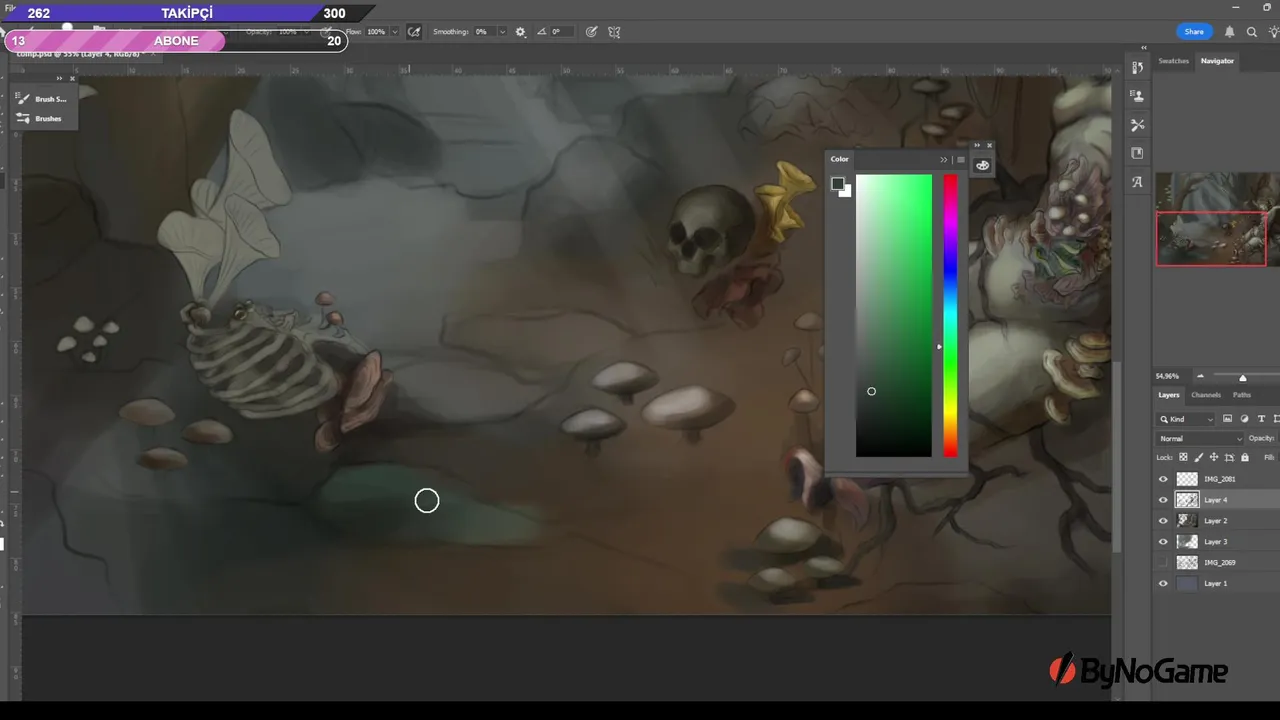Hide the IMG_2081 layer
Viewport: 1280px width, 720px height.
tap(1163, 479)
